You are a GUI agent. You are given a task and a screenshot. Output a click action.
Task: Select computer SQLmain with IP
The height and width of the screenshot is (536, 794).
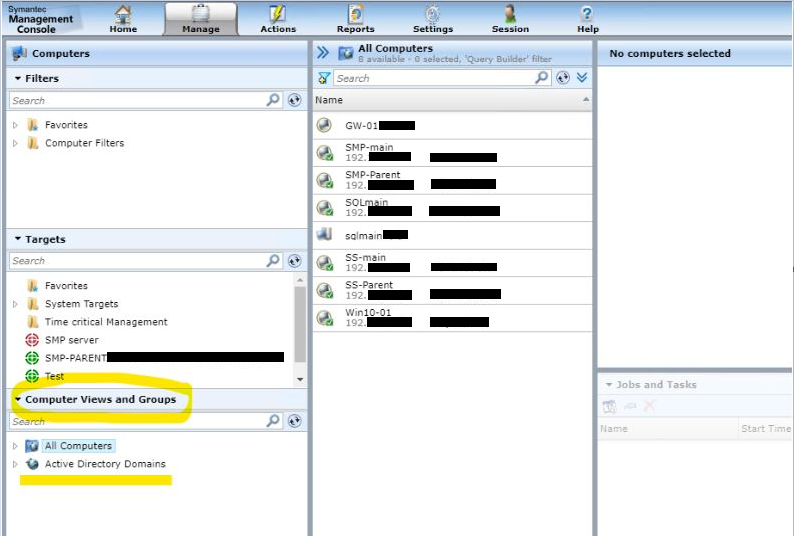452,208
